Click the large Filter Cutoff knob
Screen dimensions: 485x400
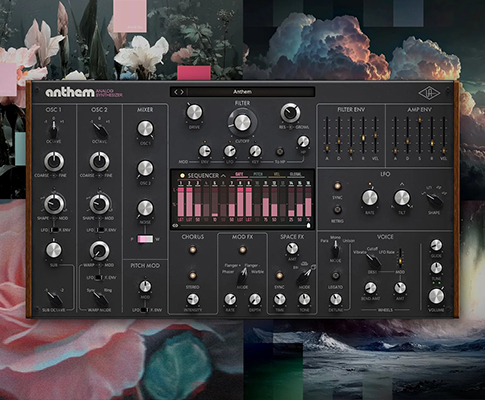click(x=242, y=123)
